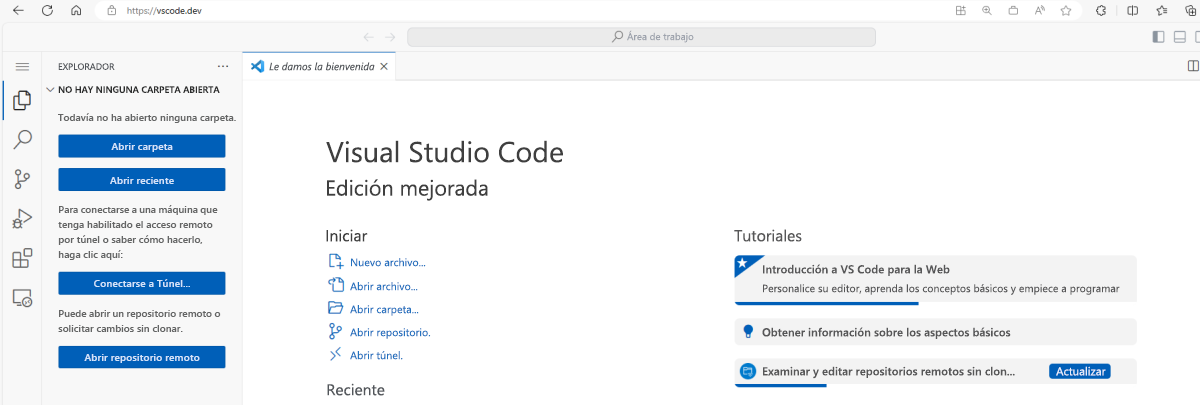The width and height of the screenshot is (1200, 405).
Task: Click 'Abrir repositorio remoto' button
Action: tap(141, 357)
